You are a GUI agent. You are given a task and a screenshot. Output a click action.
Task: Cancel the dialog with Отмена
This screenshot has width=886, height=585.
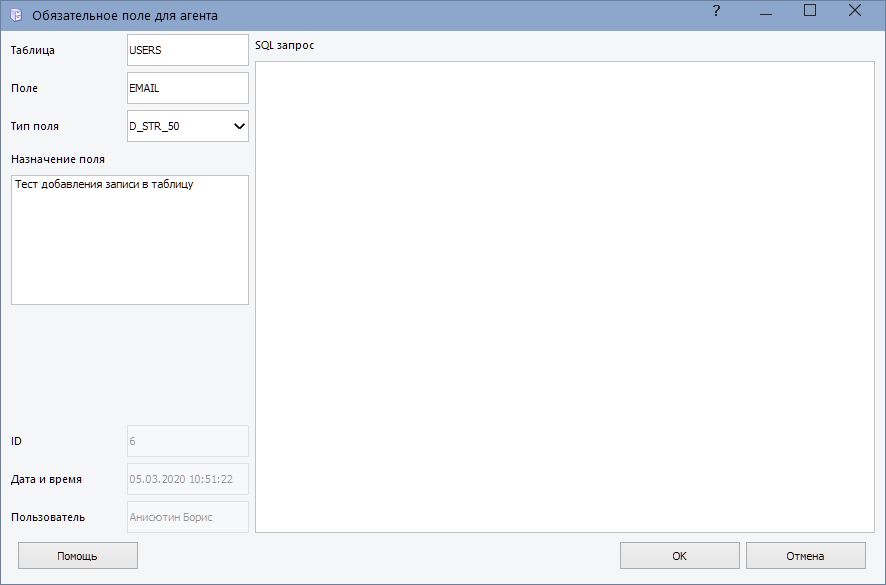coord(805,556)
